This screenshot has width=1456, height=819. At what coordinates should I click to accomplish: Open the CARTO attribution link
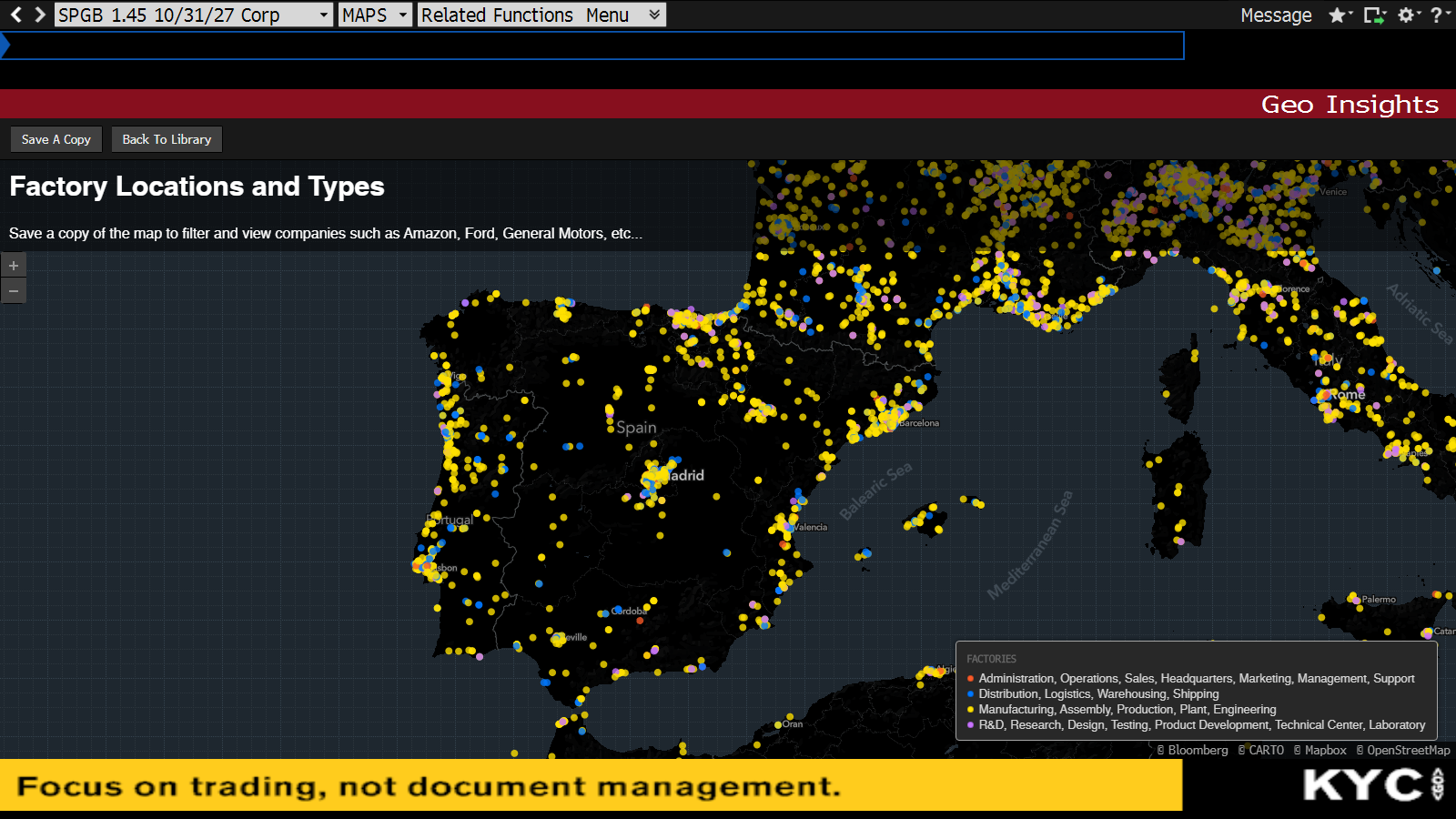tap(1261, 751)
